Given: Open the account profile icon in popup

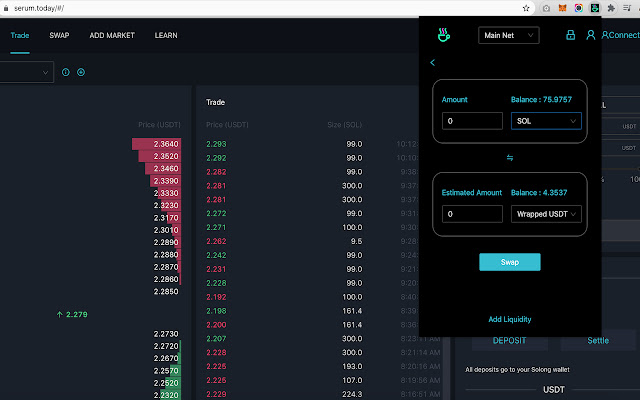Looking at the screenshot, I should point(590,35).
